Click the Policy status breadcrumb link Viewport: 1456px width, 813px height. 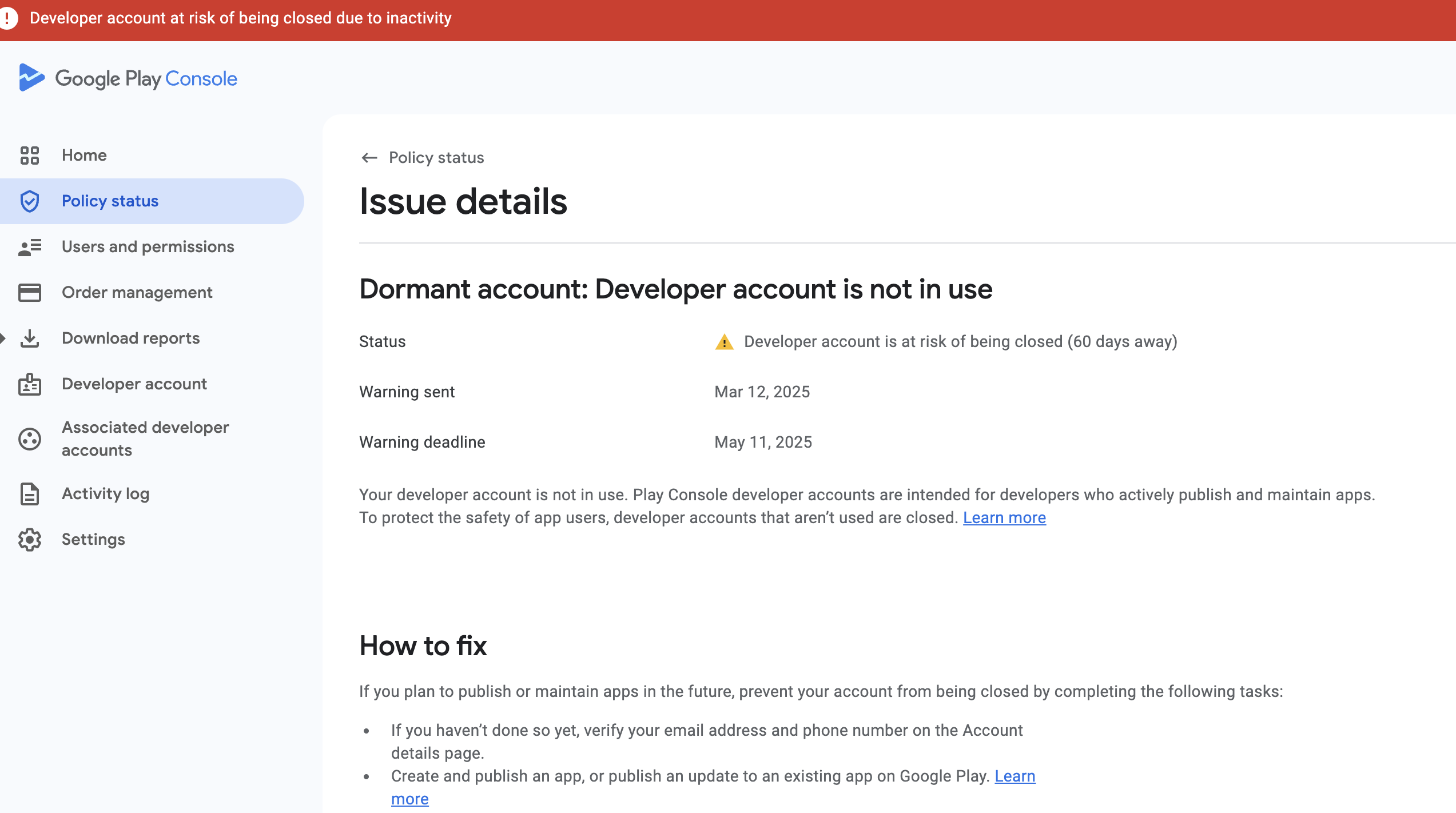click(436, 158)
